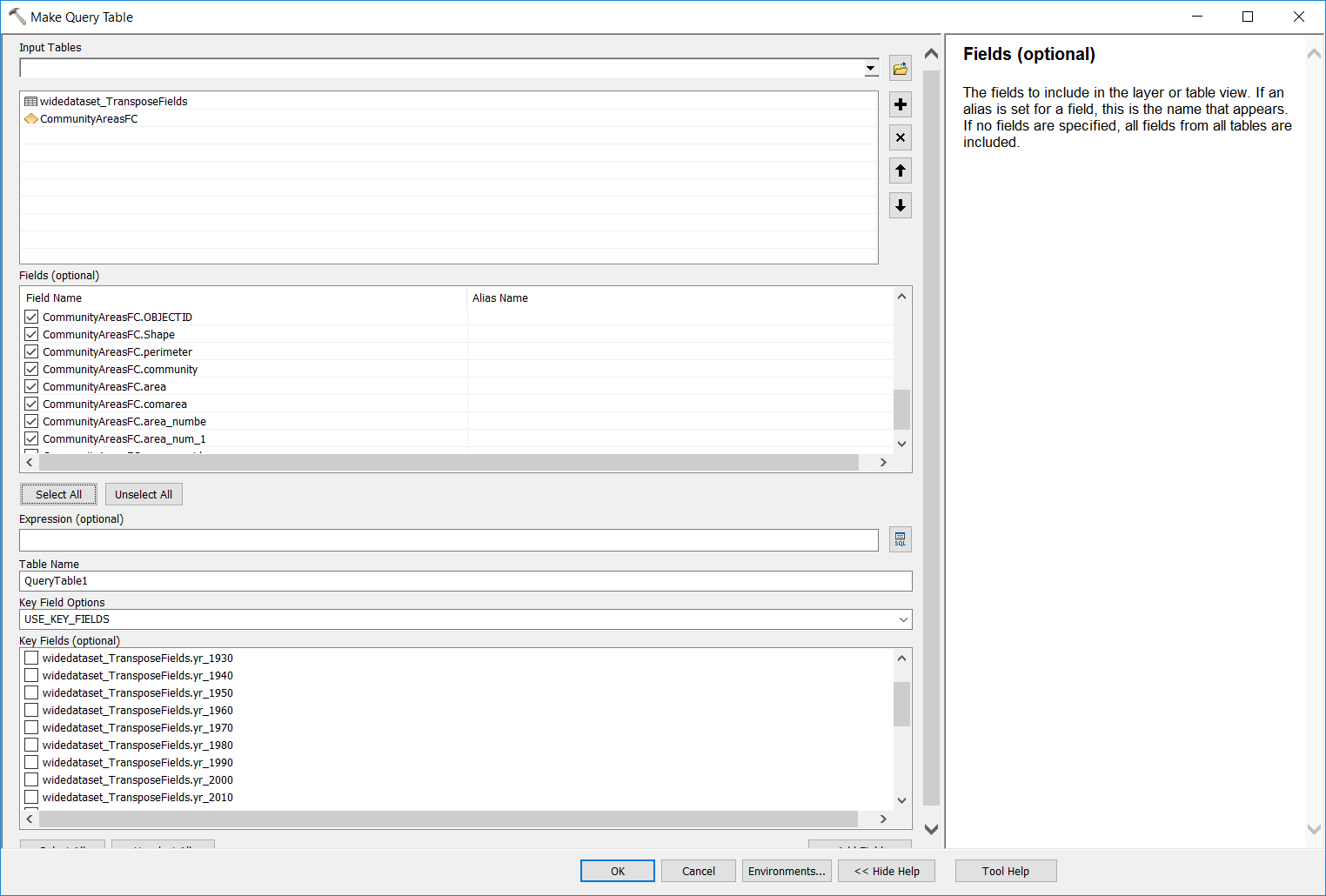The width and height of the screenshot is (1326, 896).
Task: Click the Cancel button
Action: 699,871
